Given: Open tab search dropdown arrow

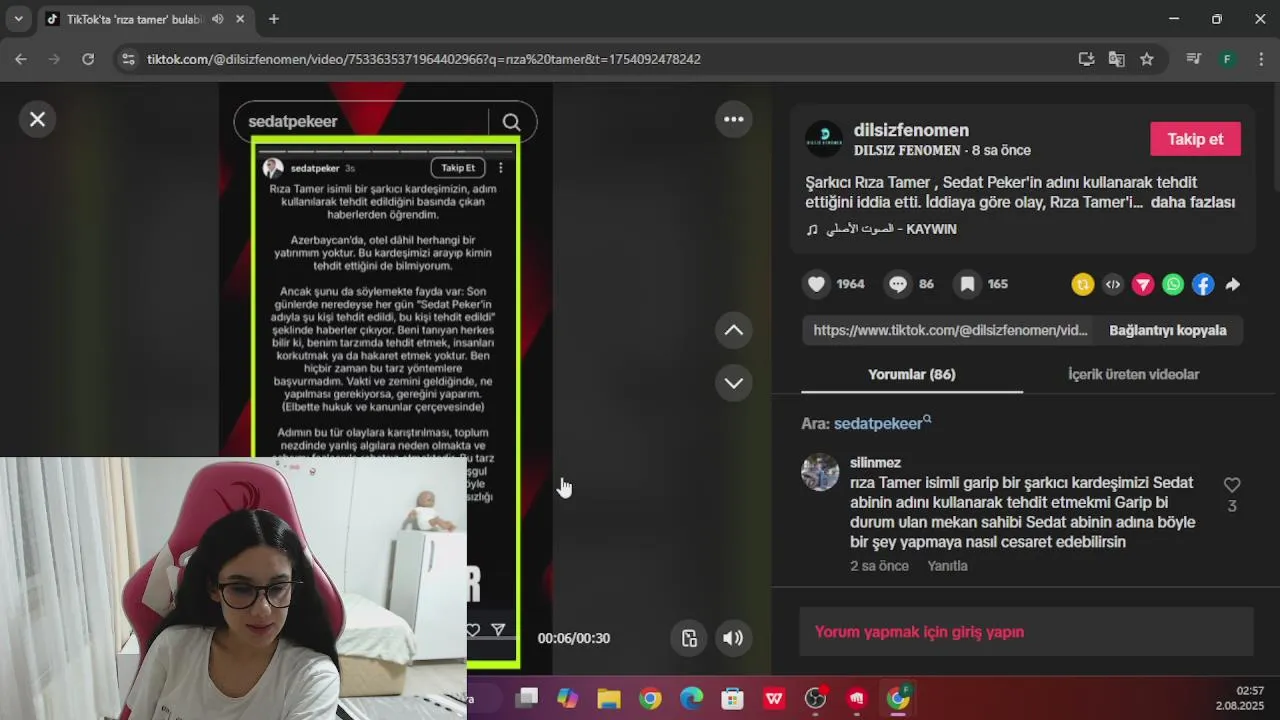Looking at the screenshot, I should tap(18, 19).
